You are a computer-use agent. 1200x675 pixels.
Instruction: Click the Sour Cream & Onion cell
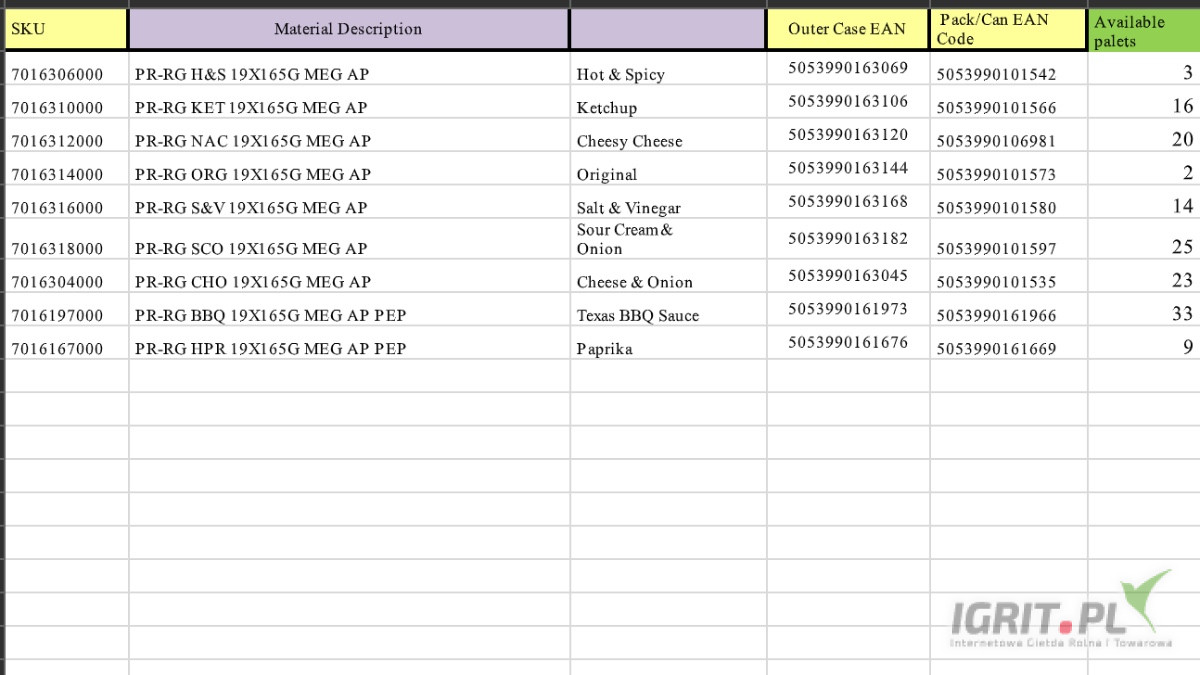click(625, 239)
